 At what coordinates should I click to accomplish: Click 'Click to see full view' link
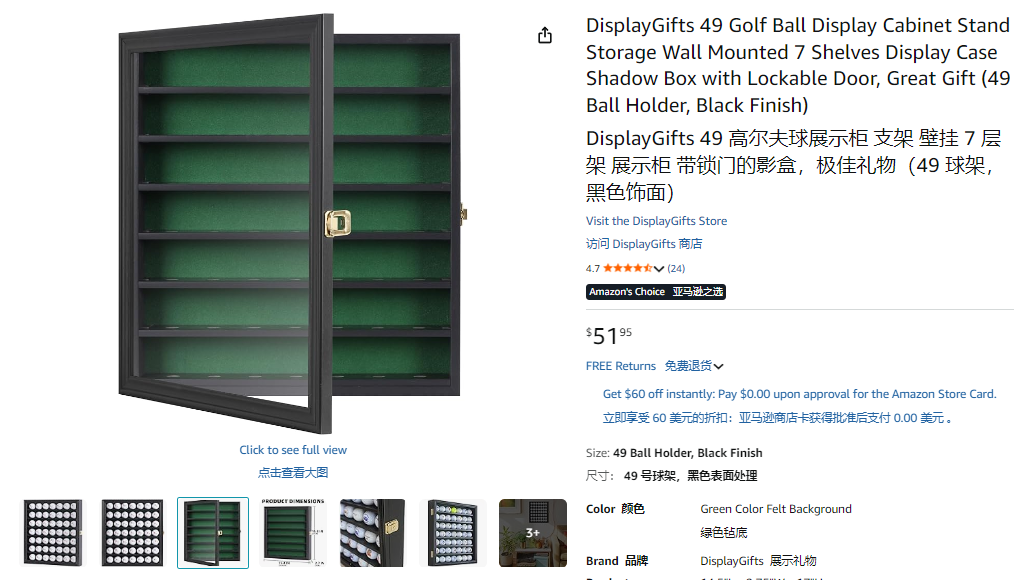point(293,450)
